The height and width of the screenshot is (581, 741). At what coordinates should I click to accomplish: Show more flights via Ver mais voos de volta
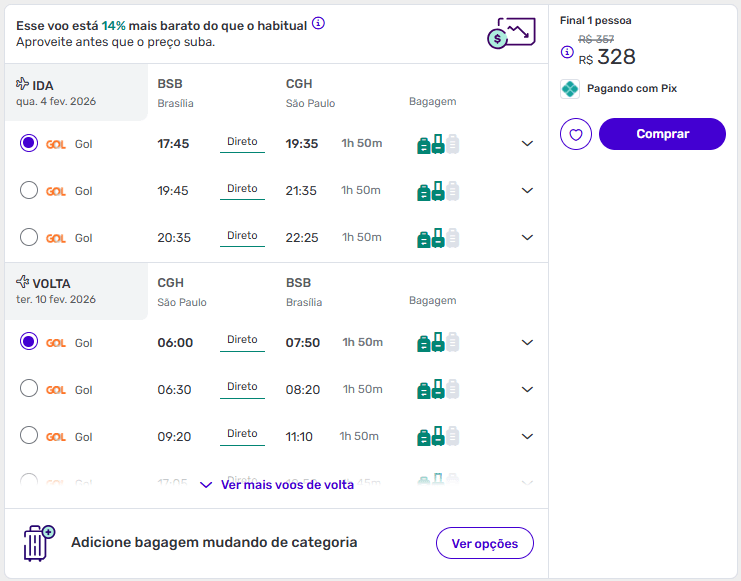[x=277, y=485]
